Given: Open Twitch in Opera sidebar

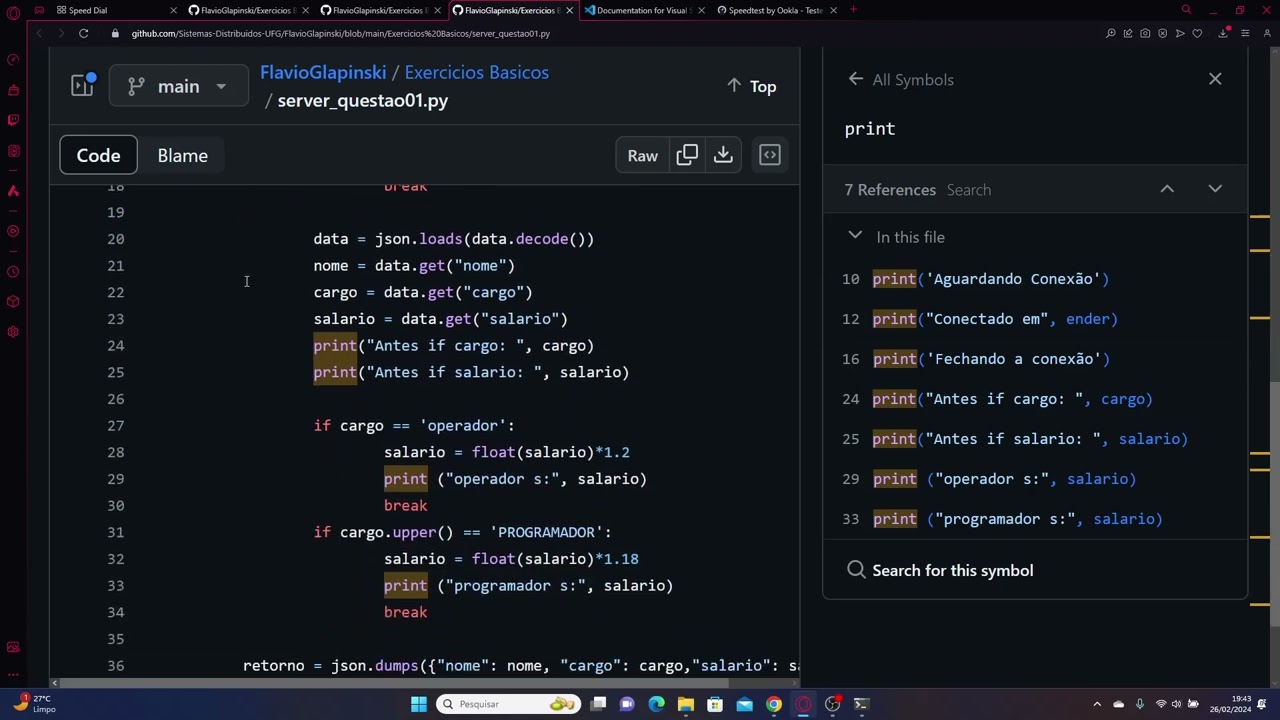Looking at the screenshot, I should tap(13, 120).
